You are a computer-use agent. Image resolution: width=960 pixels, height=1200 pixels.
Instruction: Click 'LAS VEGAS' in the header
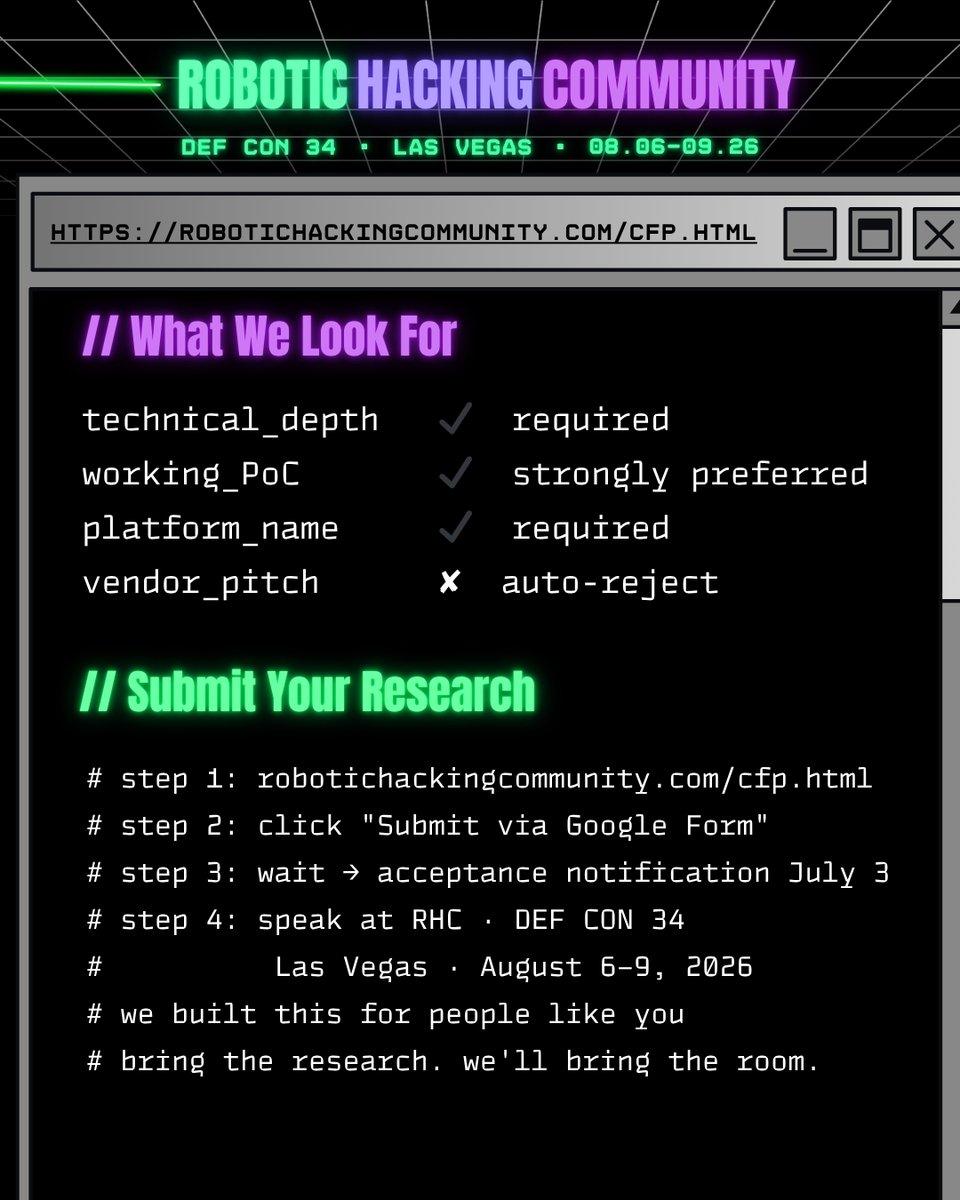coord(462,147)
